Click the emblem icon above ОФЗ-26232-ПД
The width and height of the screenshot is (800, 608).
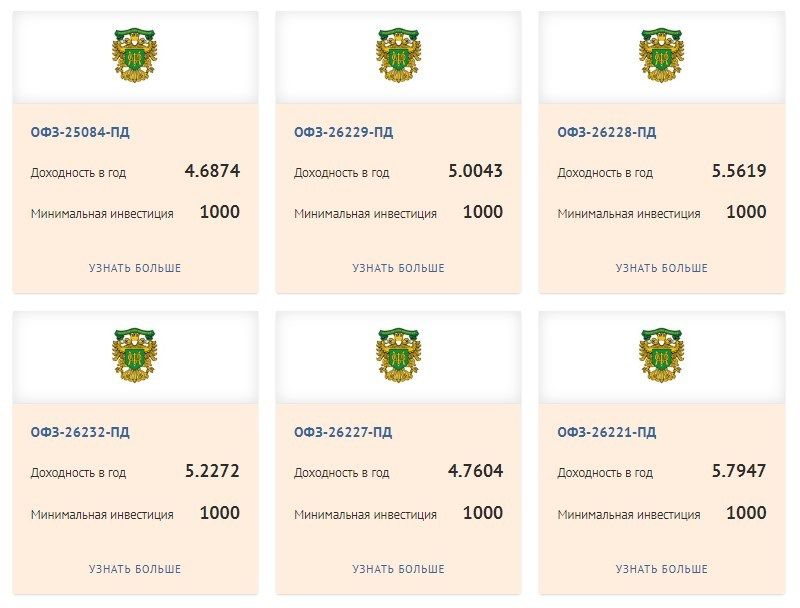coord(135,355)
